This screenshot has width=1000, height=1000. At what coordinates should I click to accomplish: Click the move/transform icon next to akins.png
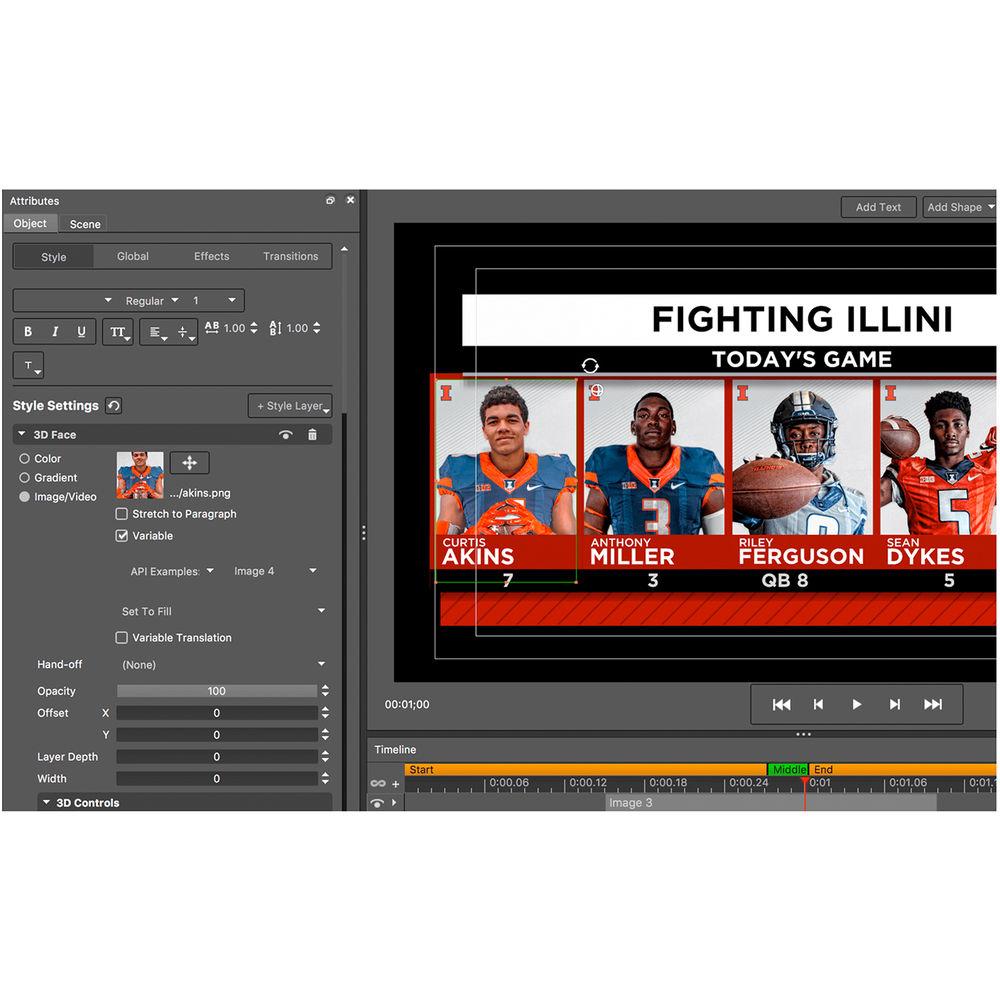tap(188, 462)
